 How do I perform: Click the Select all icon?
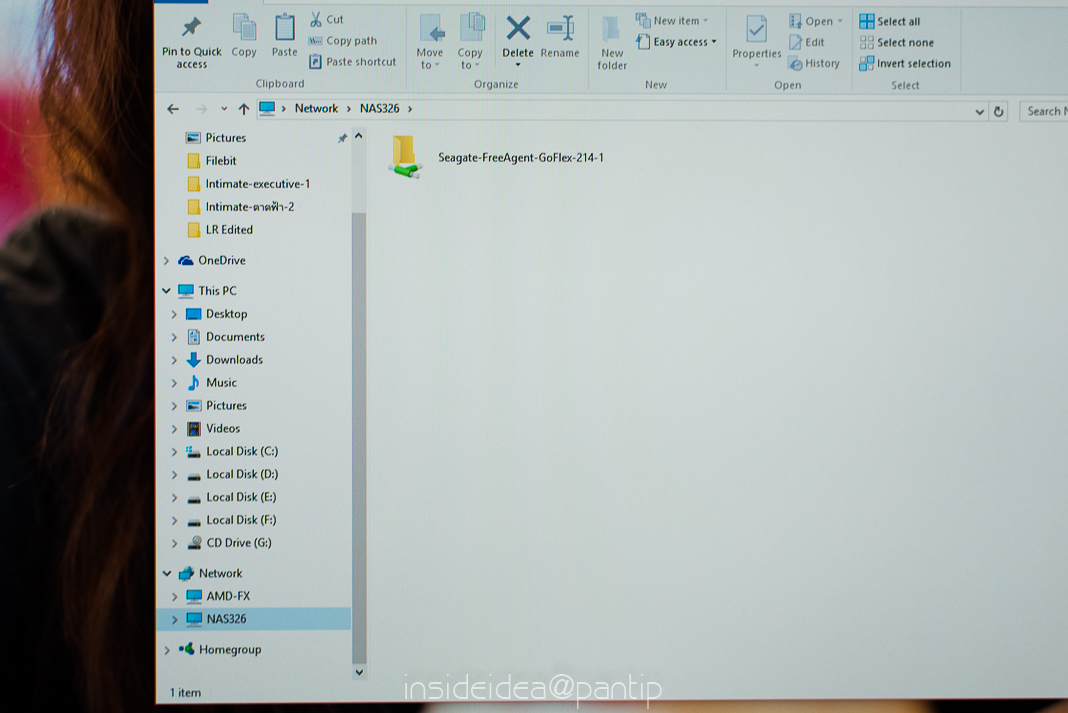click(x=866, y=21)
